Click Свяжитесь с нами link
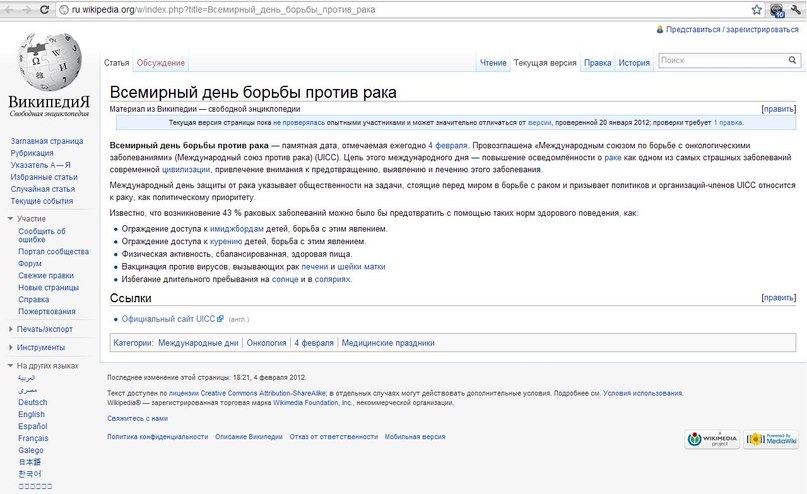The image size is (807, 494). click(x=137, y=418)
